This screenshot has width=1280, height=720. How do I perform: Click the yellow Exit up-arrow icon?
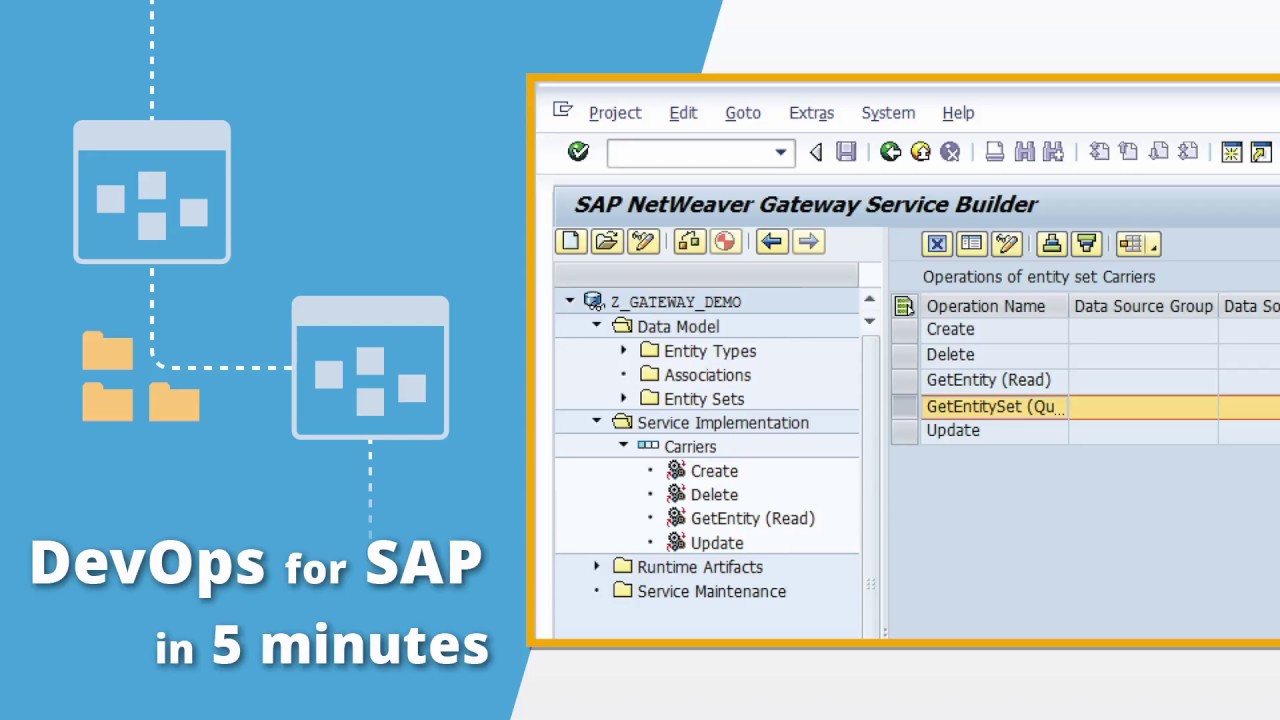920,152
